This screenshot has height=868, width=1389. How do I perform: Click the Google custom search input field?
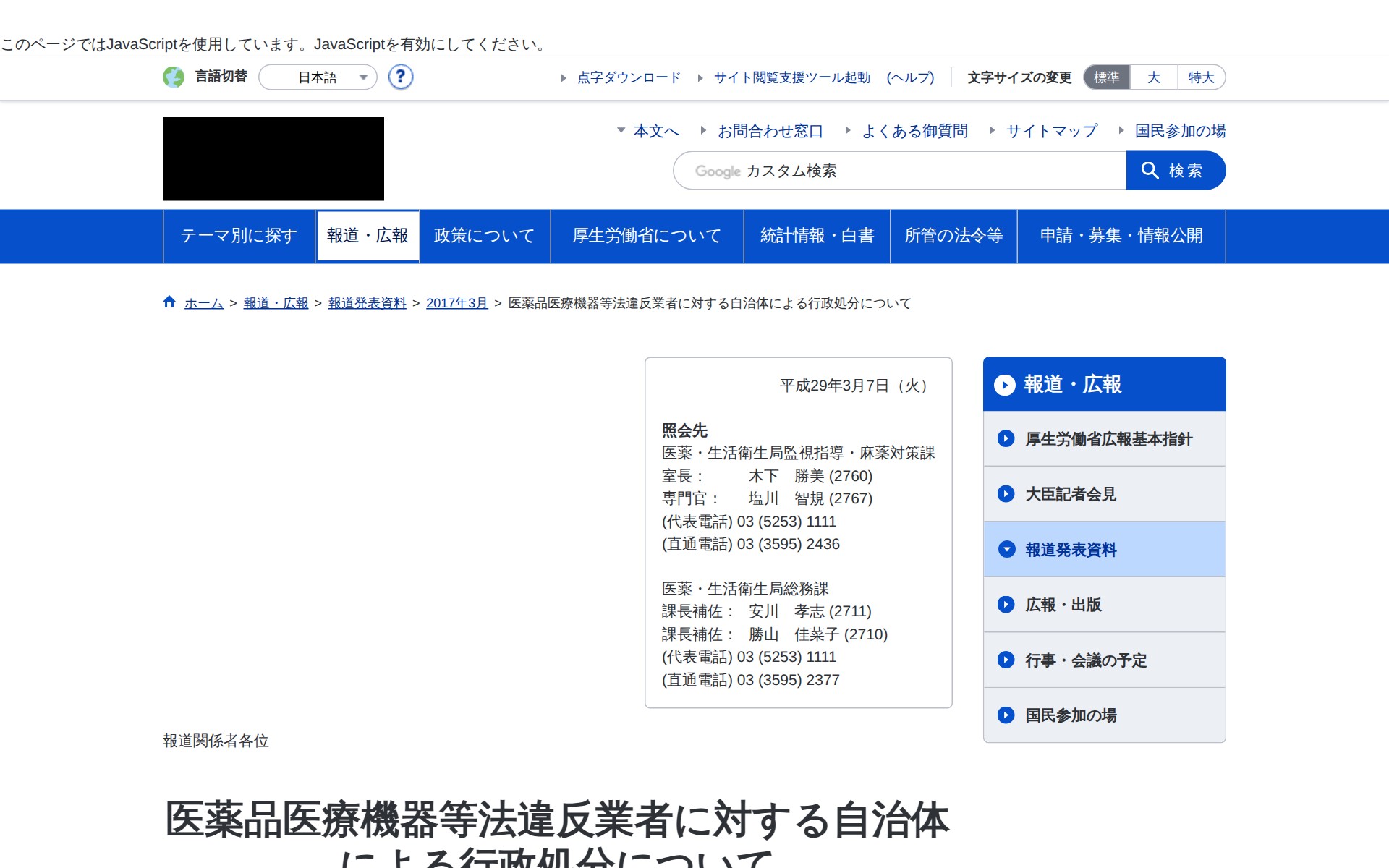click(x=899, y=171)
